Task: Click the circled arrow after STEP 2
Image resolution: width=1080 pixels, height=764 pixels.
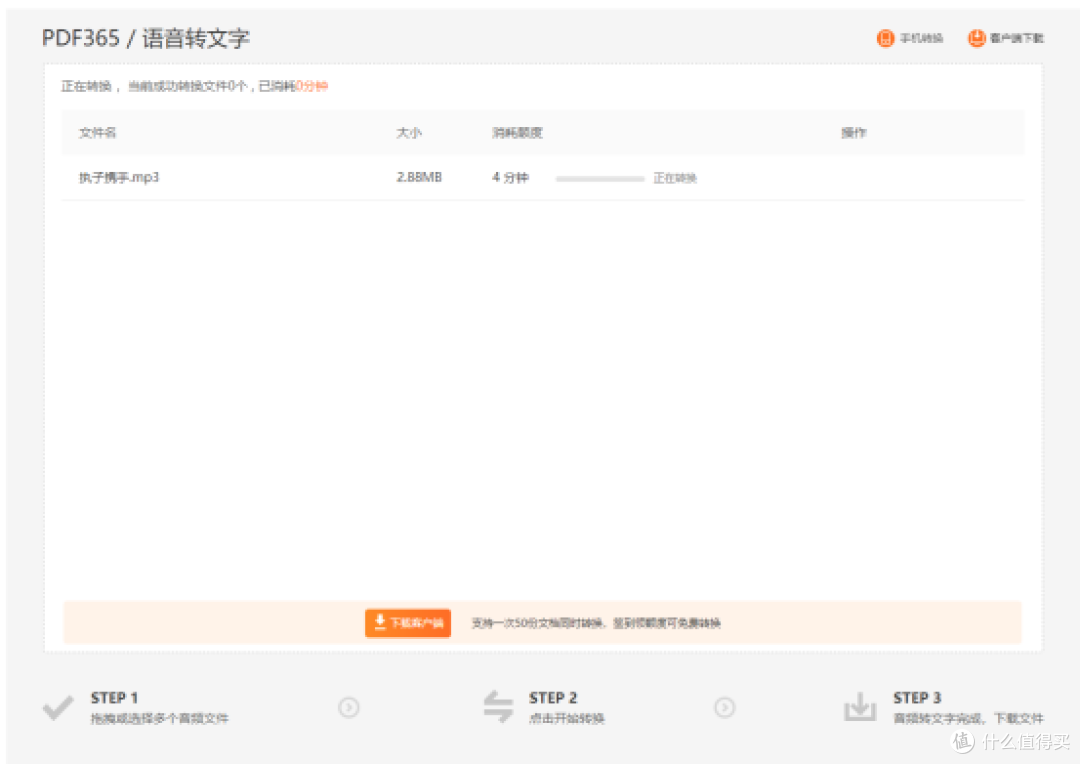Action: pyautogui.click(x=724, y=708)
